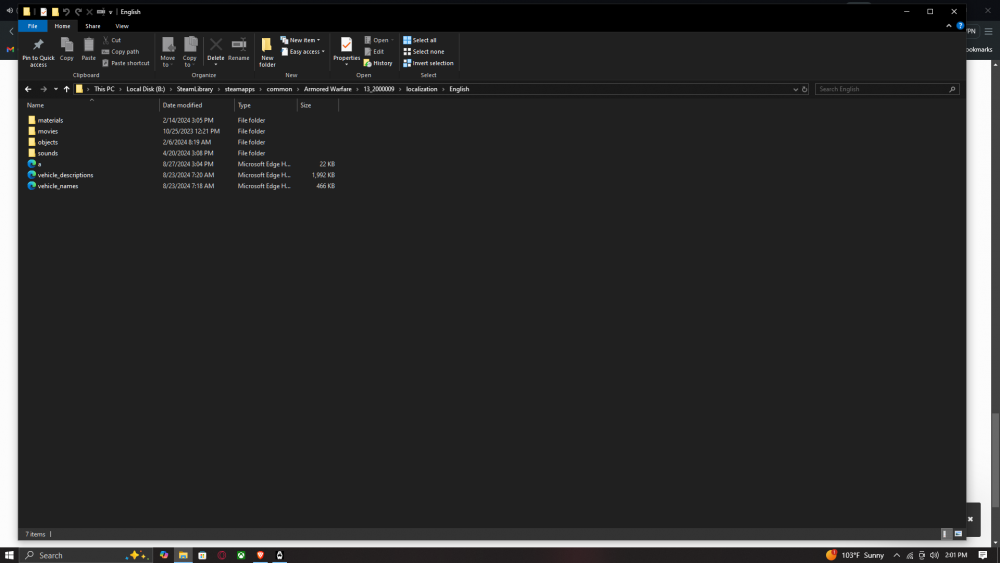The image size is (1000, 563).
Task: Click the taskbar Search box
Action: (85, 555)
